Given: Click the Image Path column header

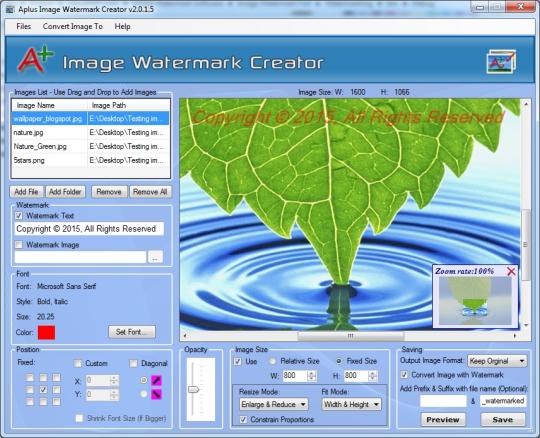Looking at the screenshot, I should 129,105.
